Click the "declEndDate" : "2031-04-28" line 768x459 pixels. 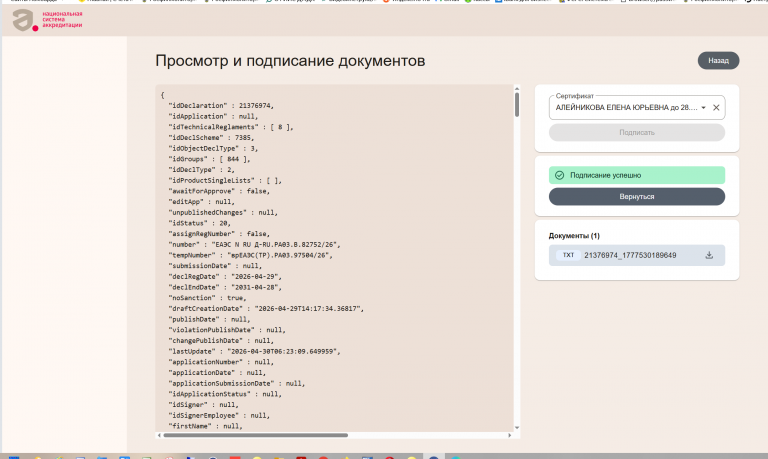pyautogui.click(x=225, y=288)
